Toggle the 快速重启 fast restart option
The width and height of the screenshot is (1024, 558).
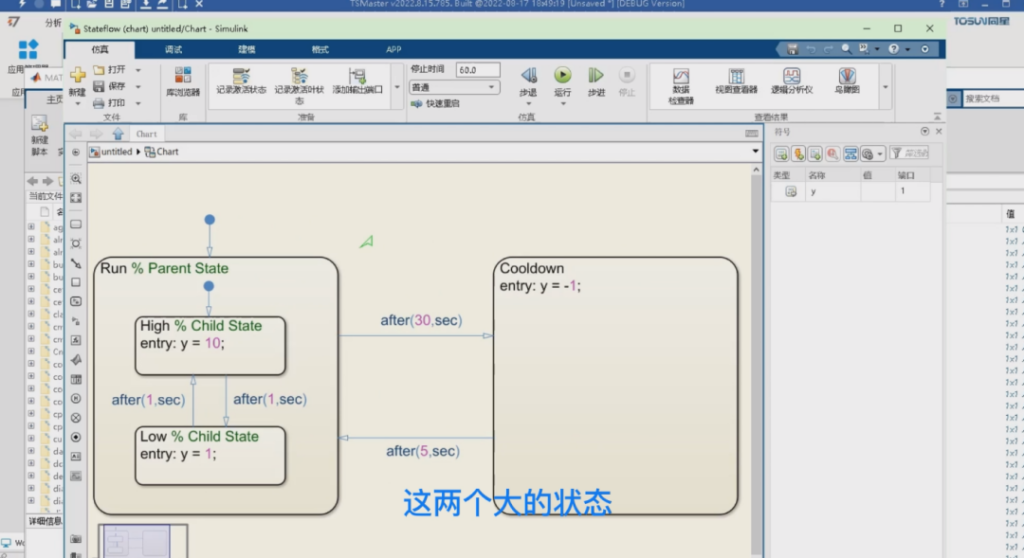[x=435, y=103]
